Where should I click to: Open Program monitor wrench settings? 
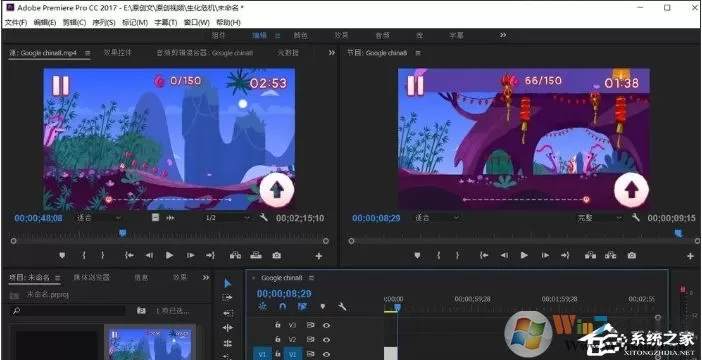[636, 218]
